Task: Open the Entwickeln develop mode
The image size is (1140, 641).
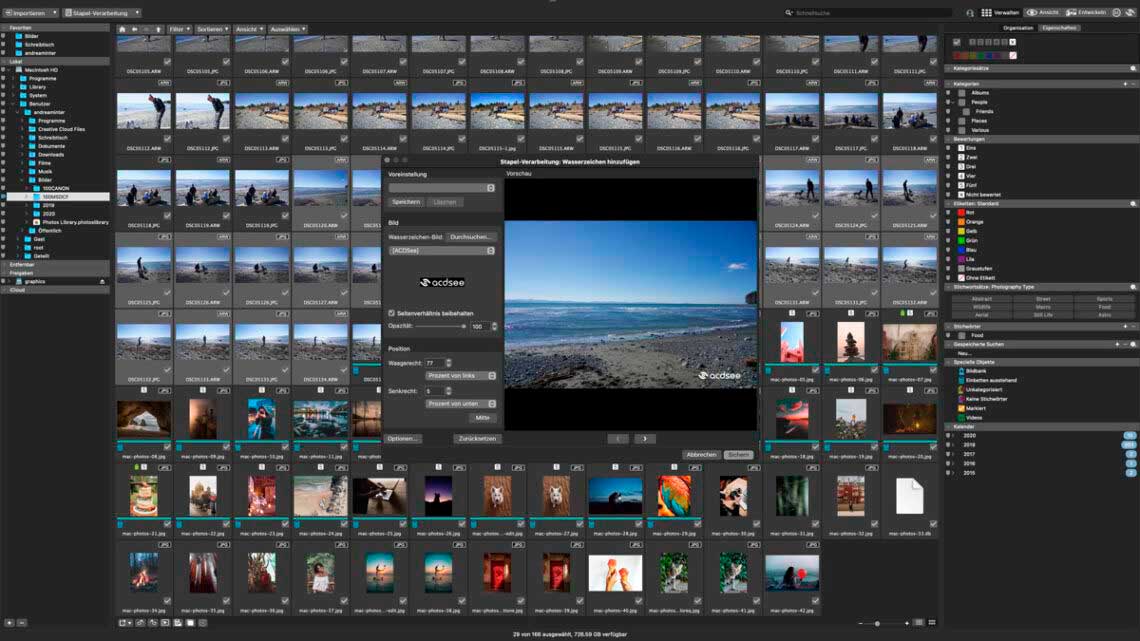Action: coord(1085,13)
